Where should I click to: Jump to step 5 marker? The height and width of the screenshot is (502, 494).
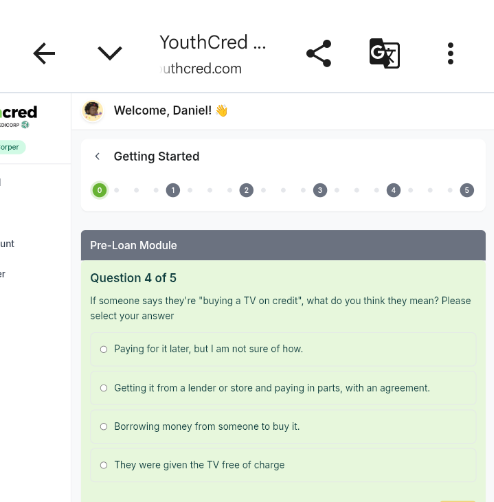[467, 190]
